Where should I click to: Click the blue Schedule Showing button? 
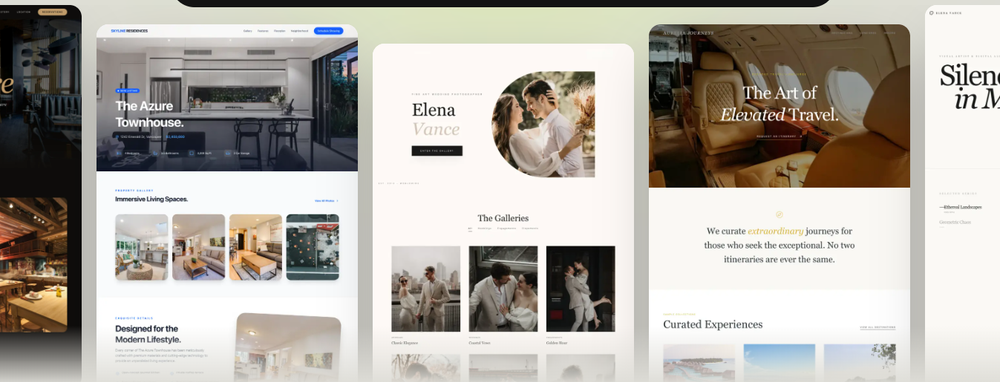328,31
